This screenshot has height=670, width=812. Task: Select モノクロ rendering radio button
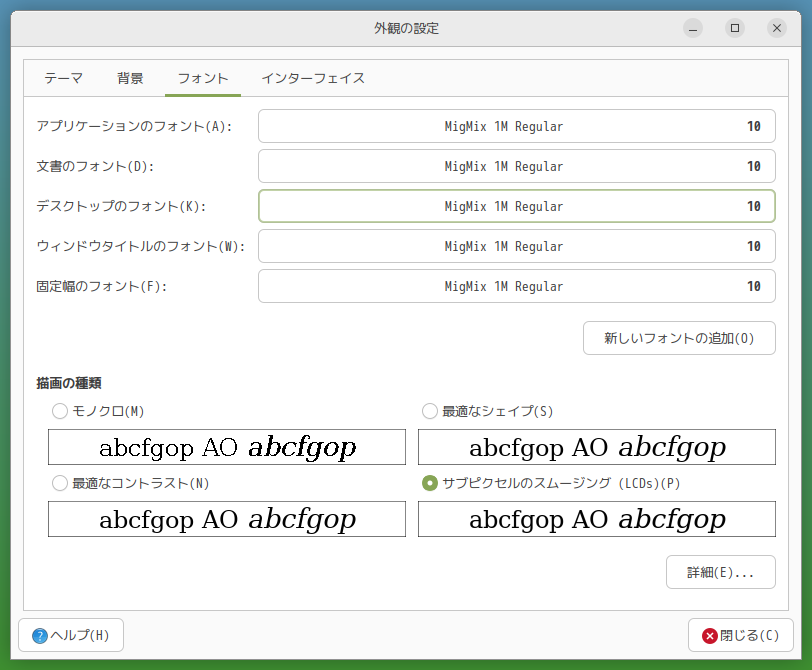coord(60,411)
